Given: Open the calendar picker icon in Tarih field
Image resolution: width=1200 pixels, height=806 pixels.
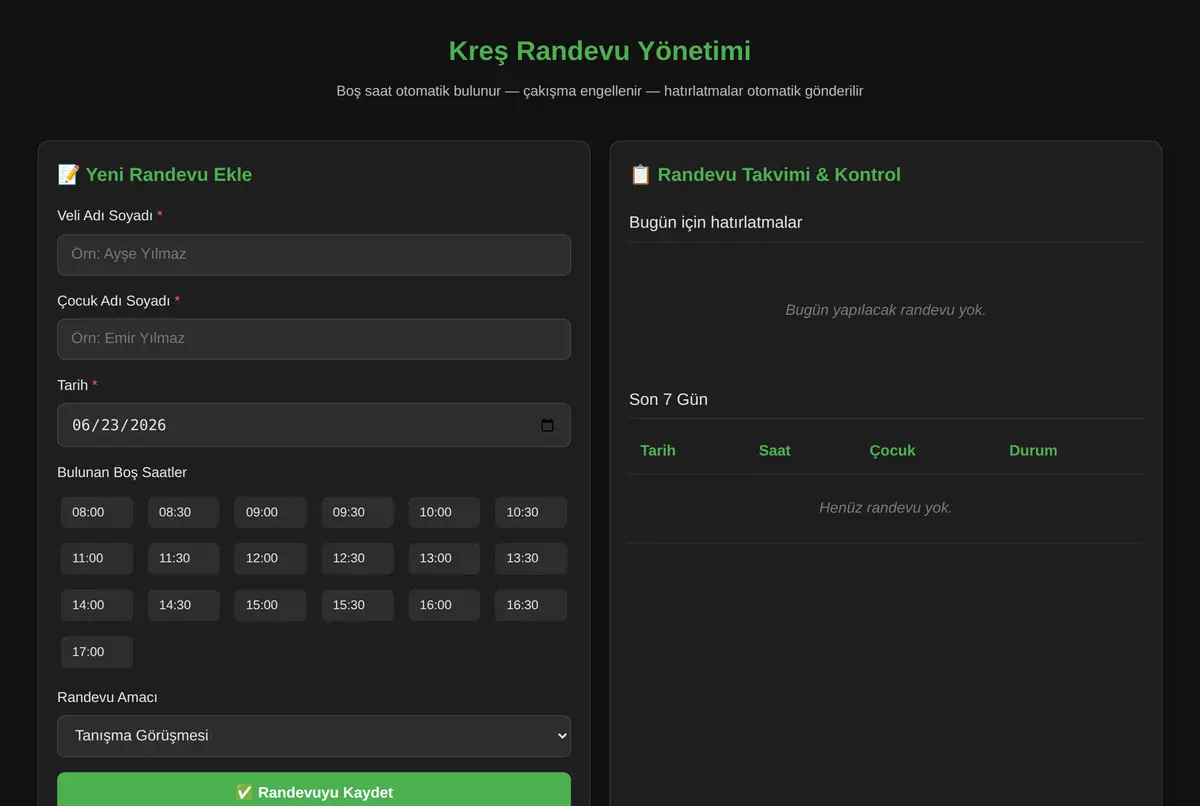Looking at the screenshot, I should coord(547,425).
